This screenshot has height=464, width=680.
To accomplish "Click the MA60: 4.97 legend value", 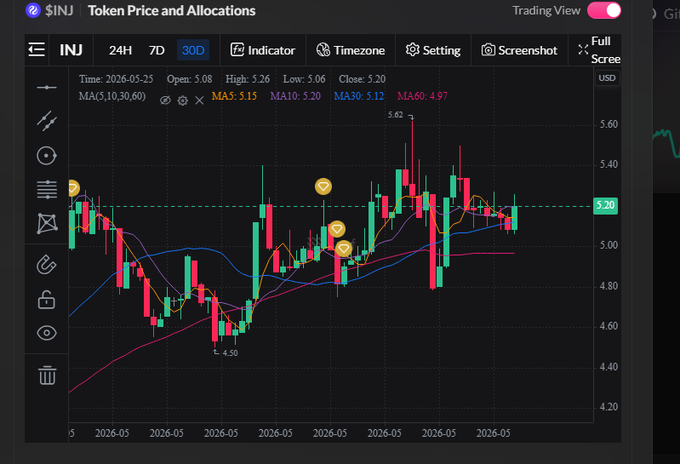I will tap(422, 96).
